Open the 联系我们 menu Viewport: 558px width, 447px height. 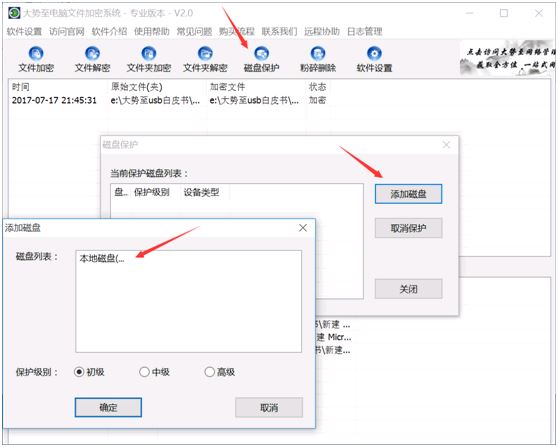(279, 32)
